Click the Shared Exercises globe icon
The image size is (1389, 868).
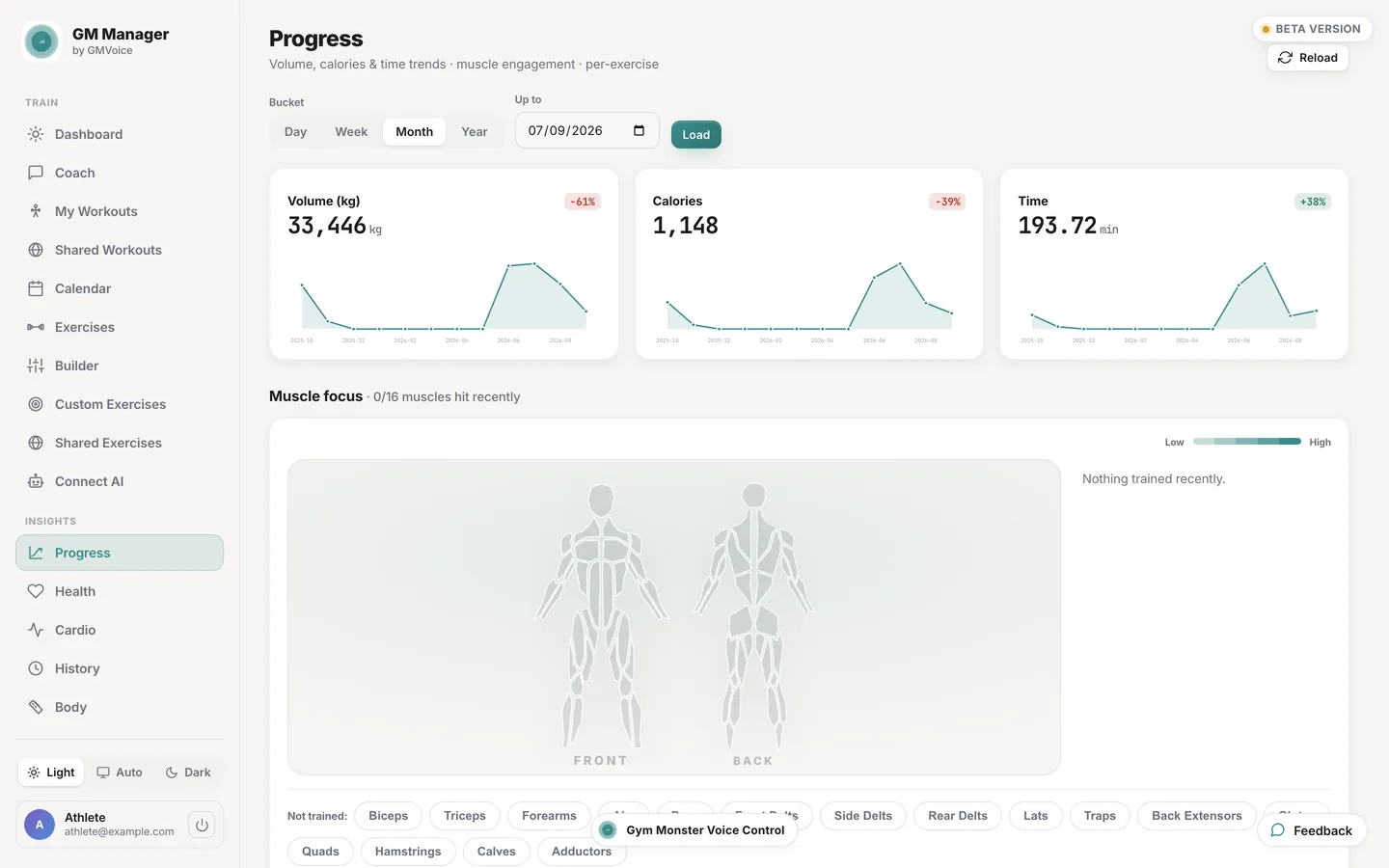pos(36,443)
